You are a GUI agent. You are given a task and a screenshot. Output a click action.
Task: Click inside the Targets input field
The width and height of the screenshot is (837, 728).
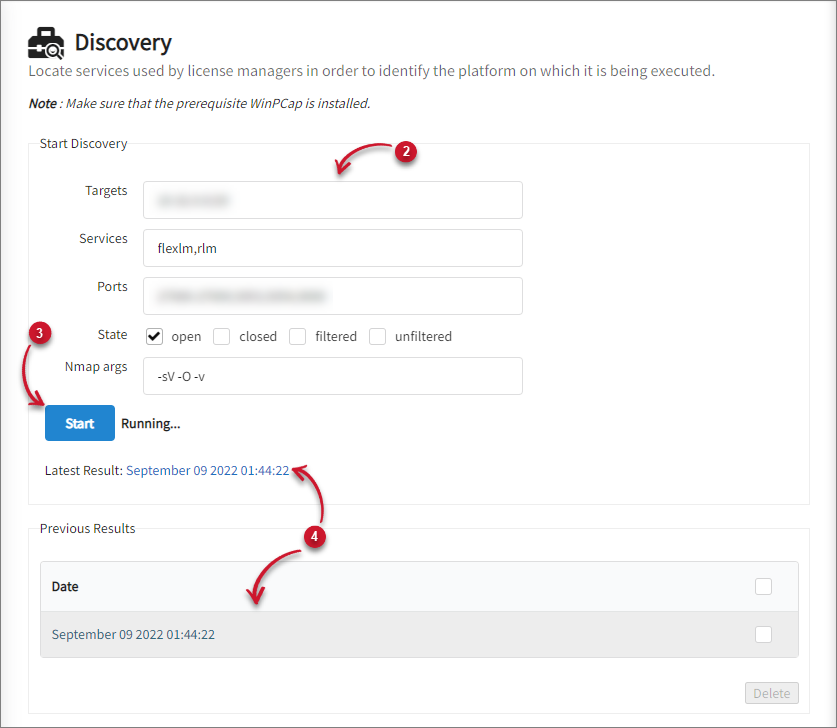point(335,200)
